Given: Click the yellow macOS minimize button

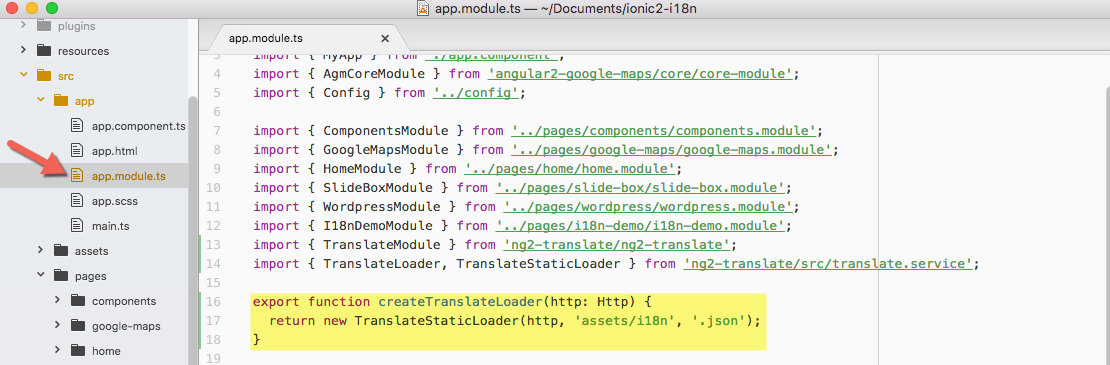Looking at the screenshot, I should (32, 8).
